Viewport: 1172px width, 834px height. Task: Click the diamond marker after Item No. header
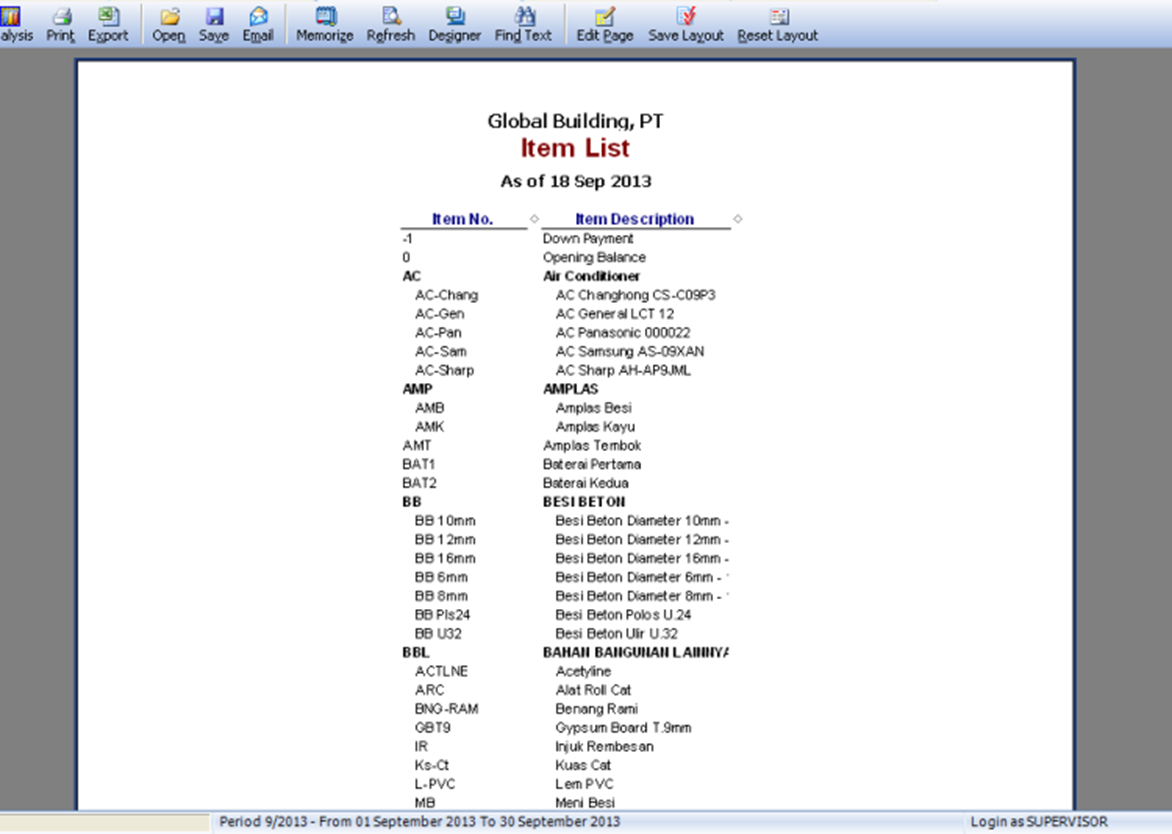pyautogui.click(x=534, y=219)
